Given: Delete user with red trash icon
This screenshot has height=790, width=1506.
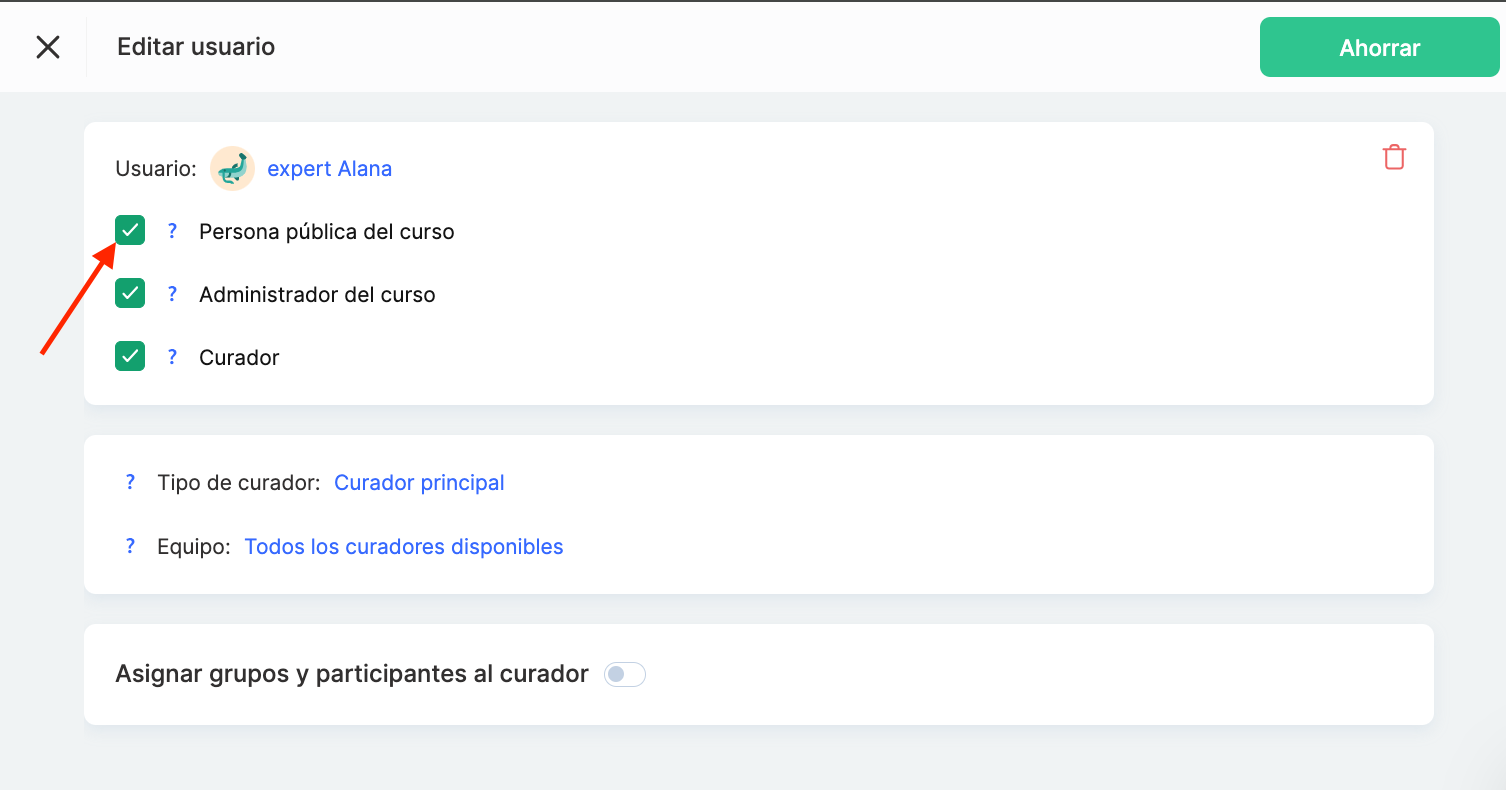Looking at the screenshot, I should click(x=1394, y=157).
